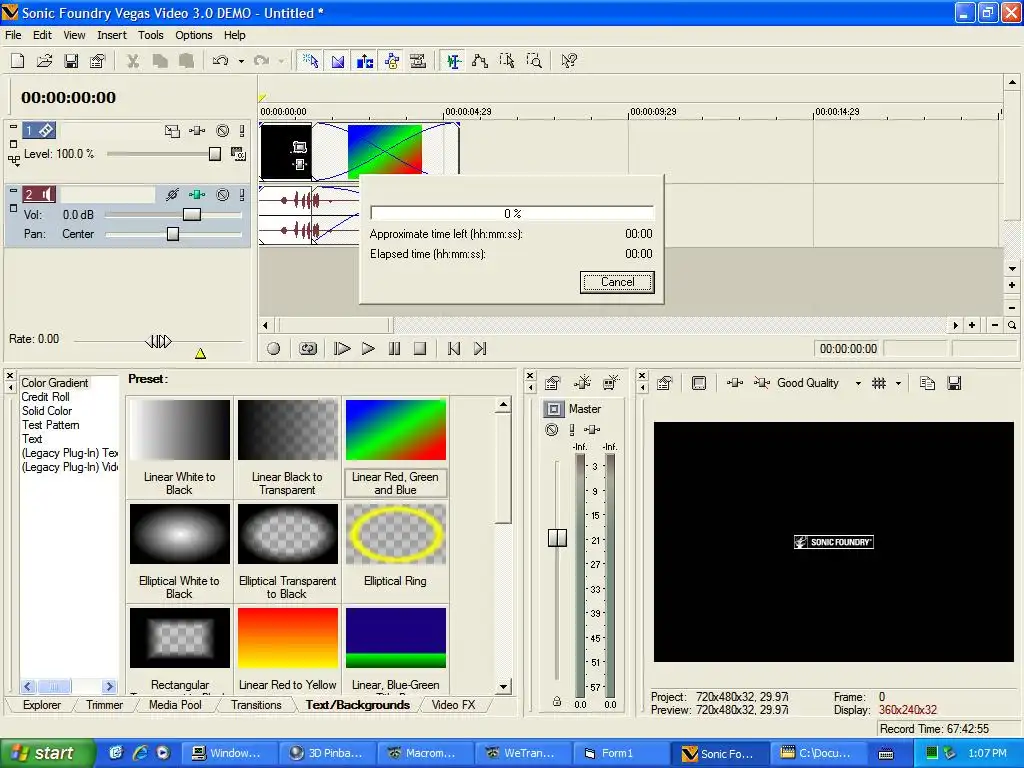Solo video track 1
This screenshot has height=768, width=1024.
pyautogui.click(x=242, y=131)
